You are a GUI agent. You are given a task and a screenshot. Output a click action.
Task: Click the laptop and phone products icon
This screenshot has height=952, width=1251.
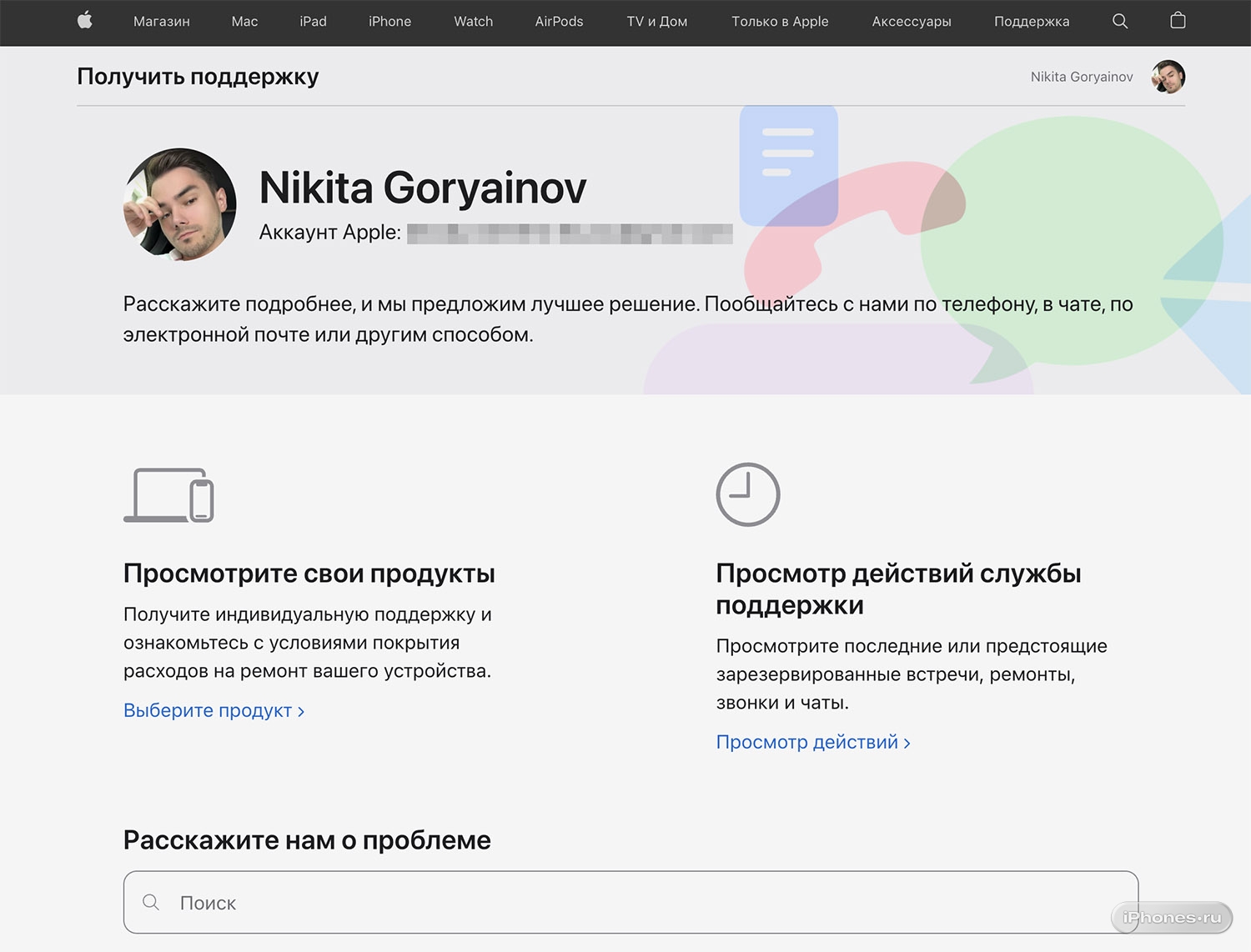(168, 495)
